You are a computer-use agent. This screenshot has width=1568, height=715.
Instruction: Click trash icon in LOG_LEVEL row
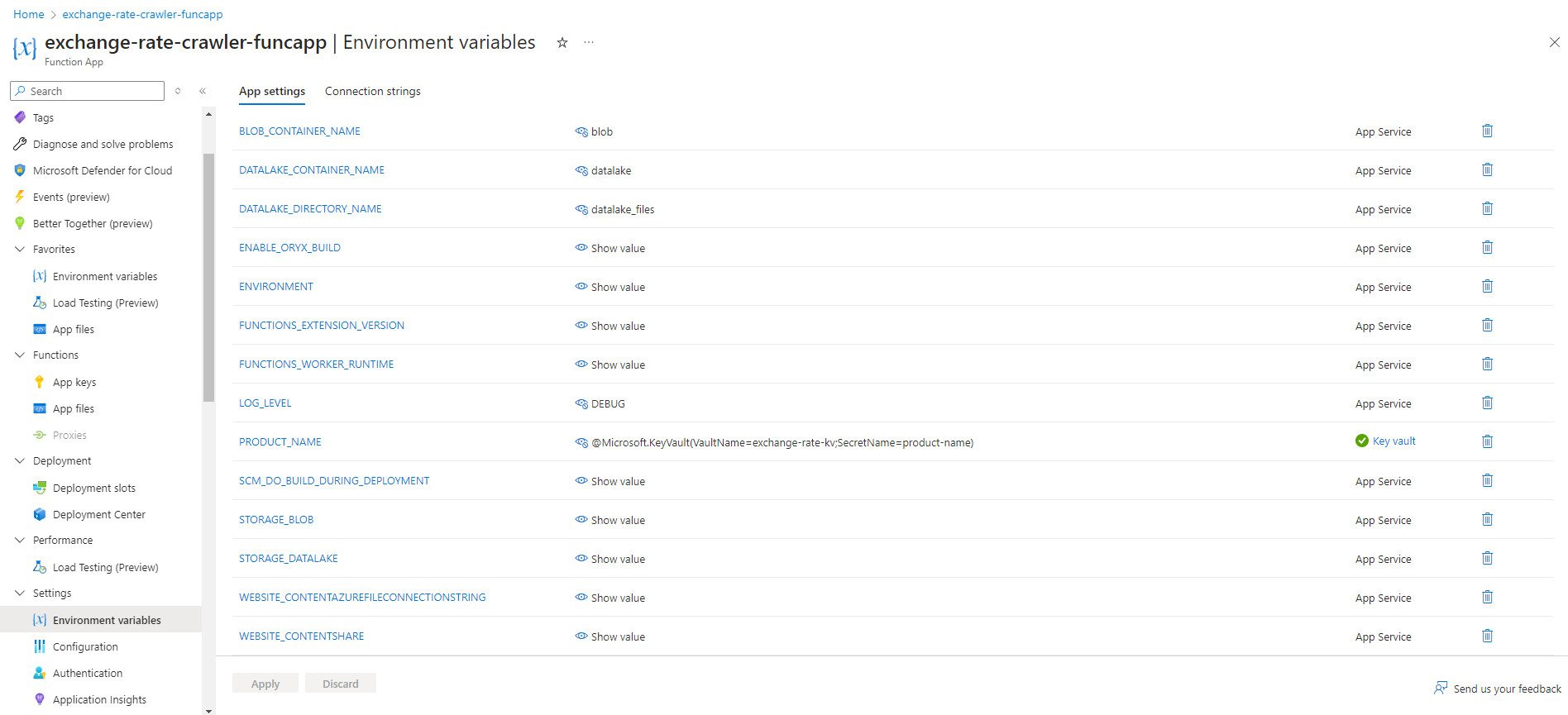click(x=1487, y=403)
